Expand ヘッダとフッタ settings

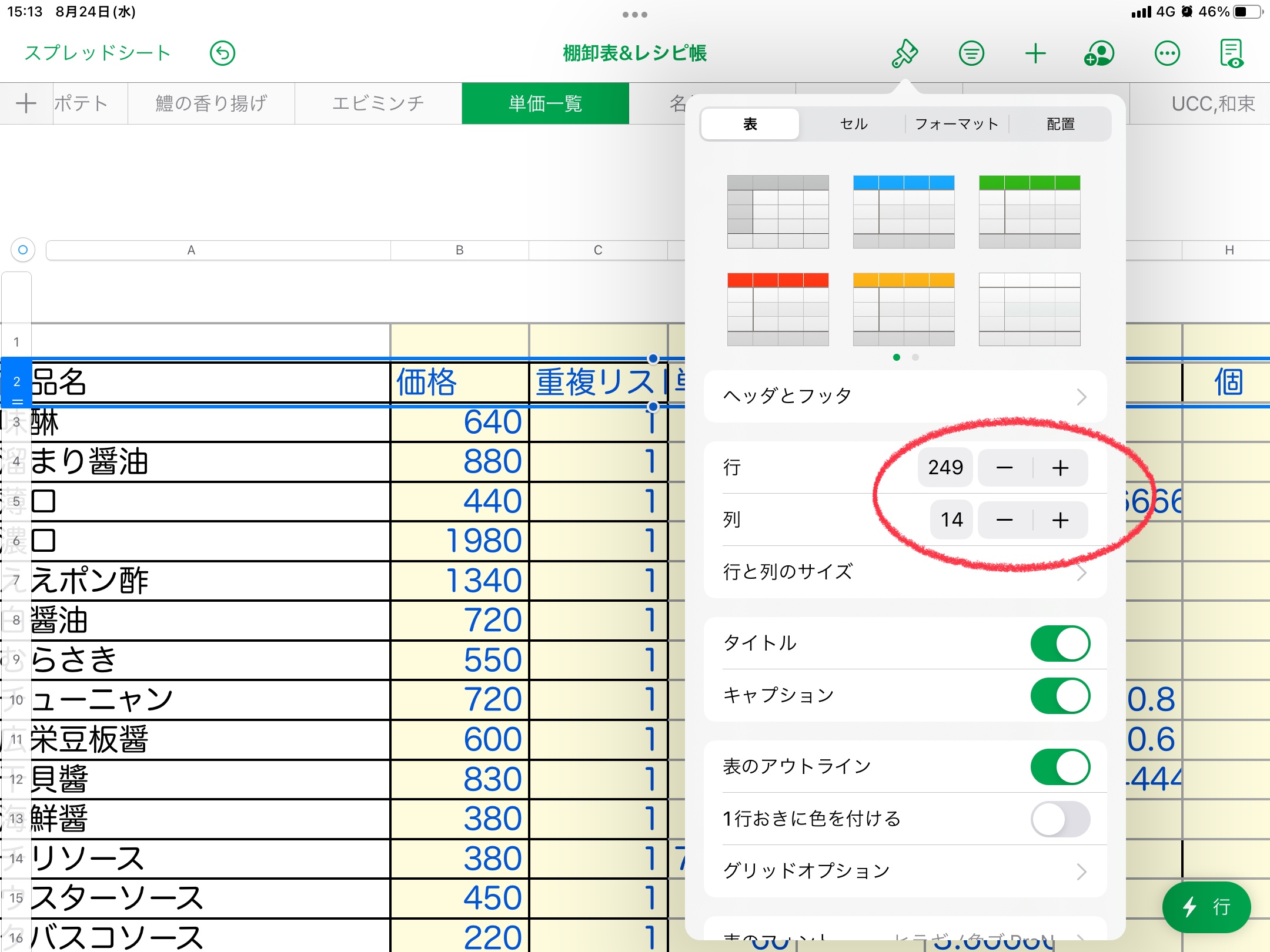coord(904,396)
